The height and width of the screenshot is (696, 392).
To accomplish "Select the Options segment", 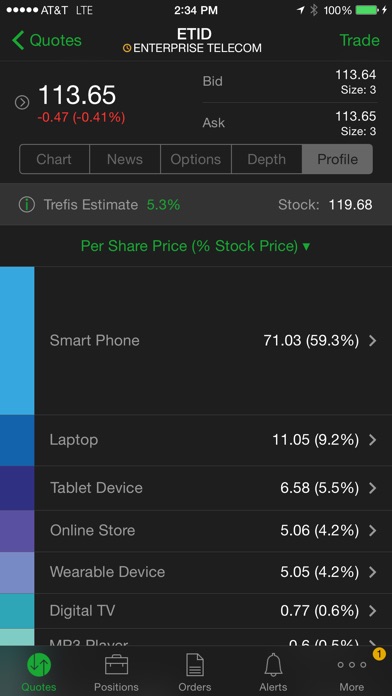I will click(x=196, y=159).
